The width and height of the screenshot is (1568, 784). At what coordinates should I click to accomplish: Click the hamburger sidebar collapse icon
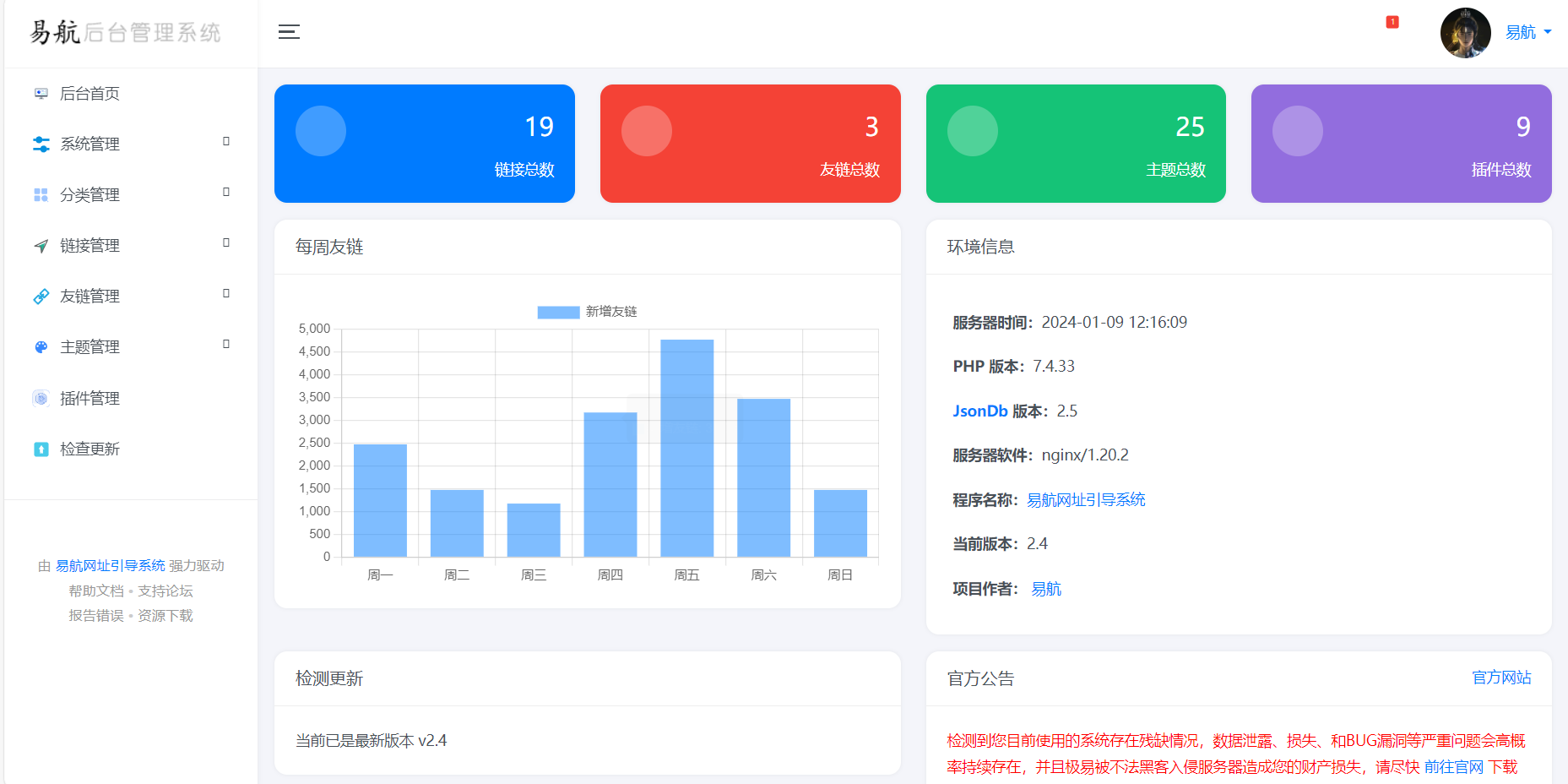(289, 32)
